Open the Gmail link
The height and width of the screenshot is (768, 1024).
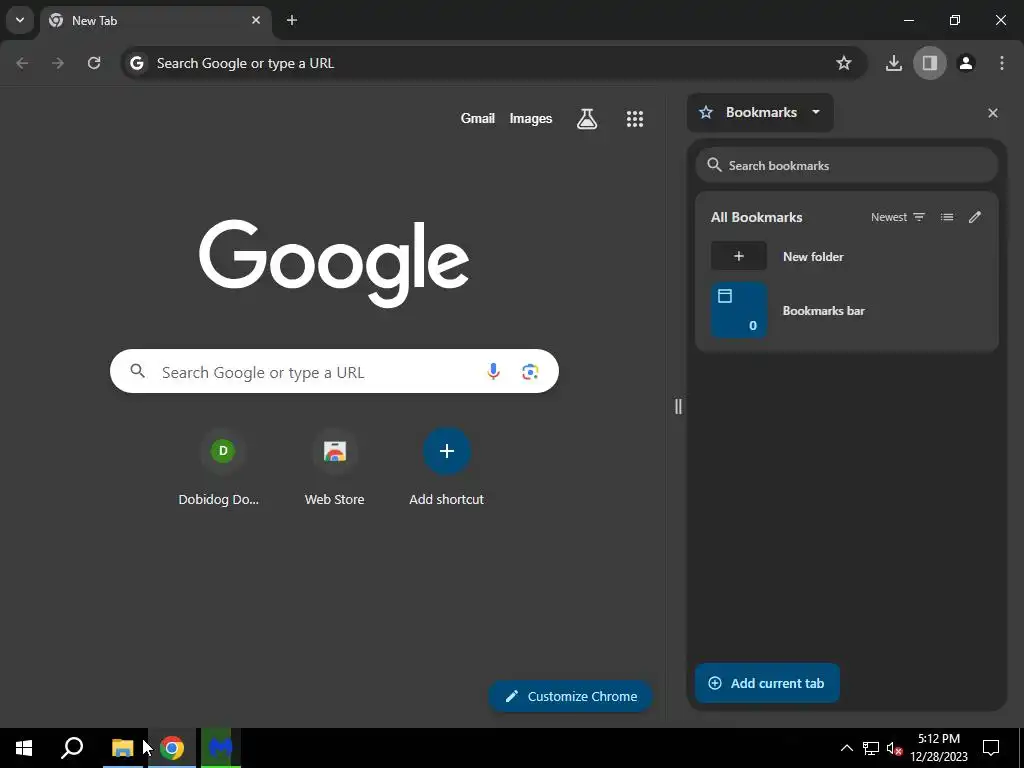(477, 118)
